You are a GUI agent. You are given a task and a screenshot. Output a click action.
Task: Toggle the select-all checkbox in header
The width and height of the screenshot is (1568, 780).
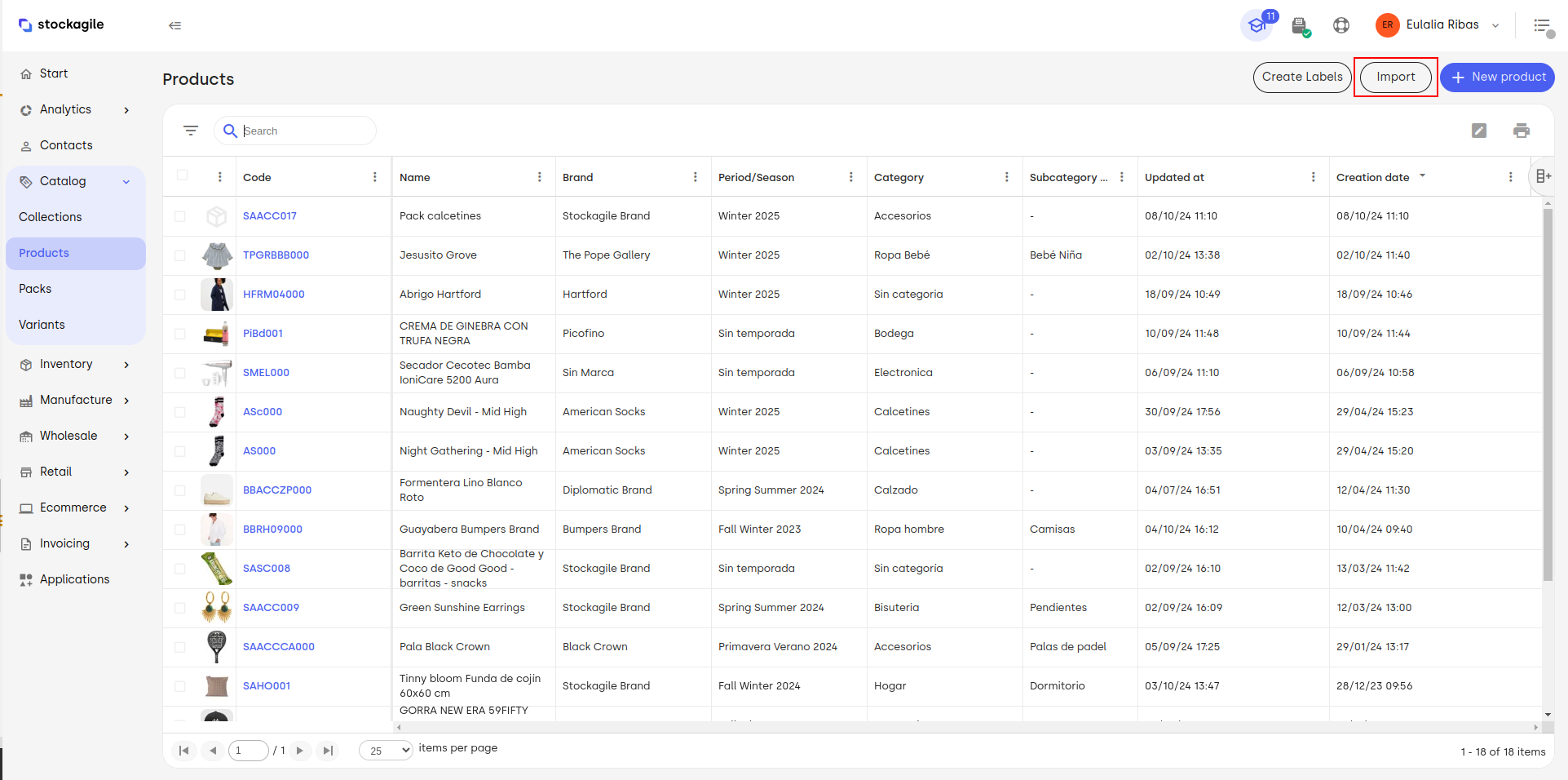(183, 175)
